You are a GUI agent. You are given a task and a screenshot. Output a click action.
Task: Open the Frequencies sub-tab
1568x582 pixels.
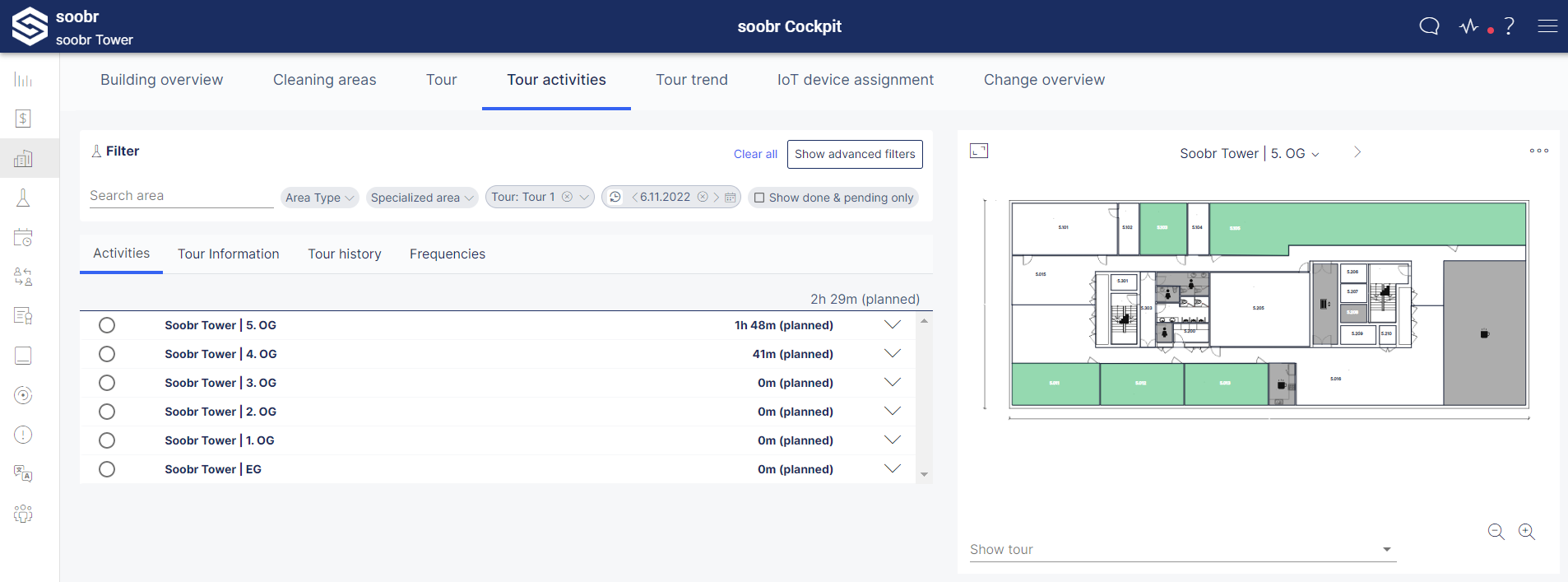448,254
